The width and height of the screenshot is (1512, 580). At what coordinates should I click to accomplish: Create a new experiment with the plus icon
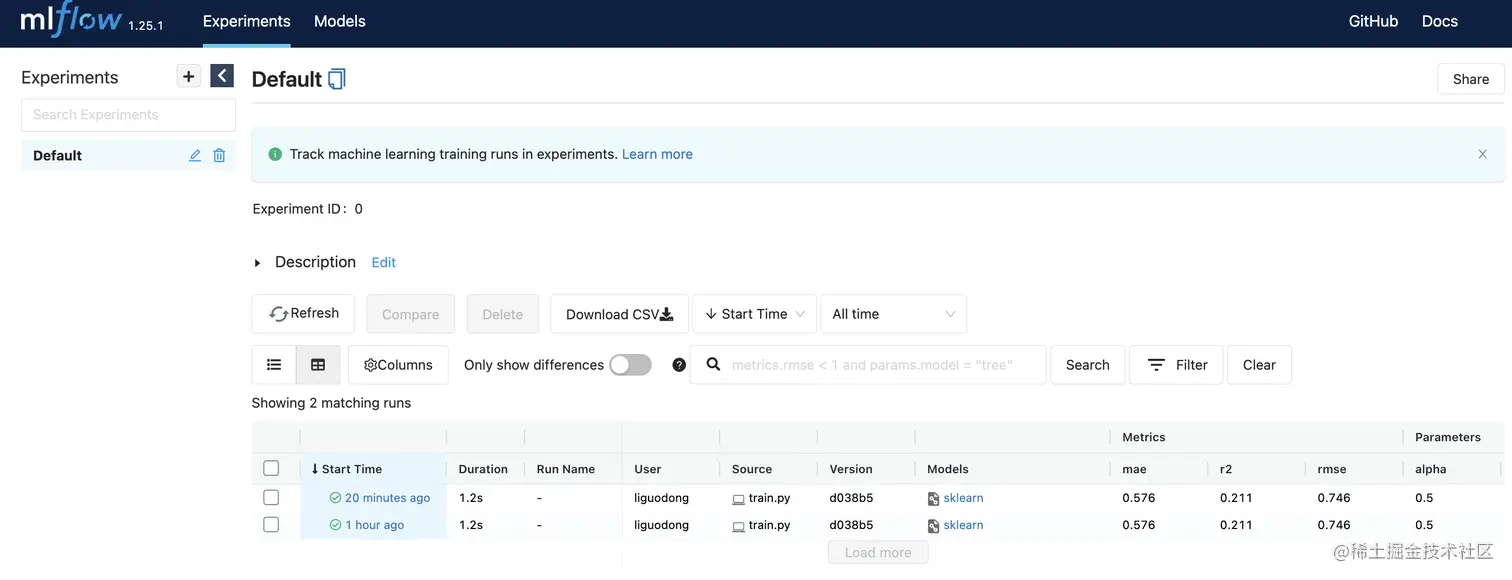click(189, 75)
